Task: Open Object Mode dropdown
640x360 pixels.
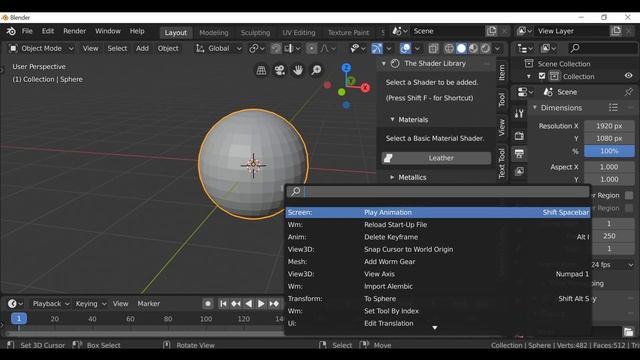Action: click(x=42, y=49)
